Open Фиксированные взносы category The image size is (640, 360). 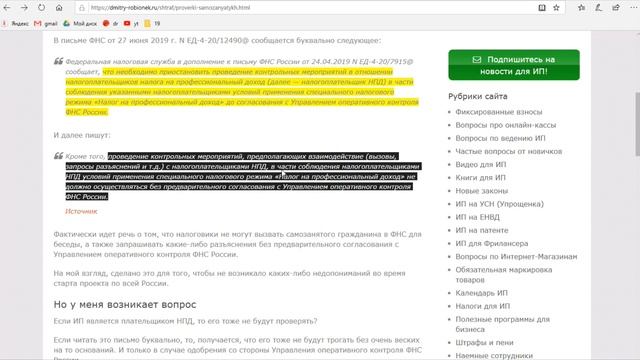(499, 112)
